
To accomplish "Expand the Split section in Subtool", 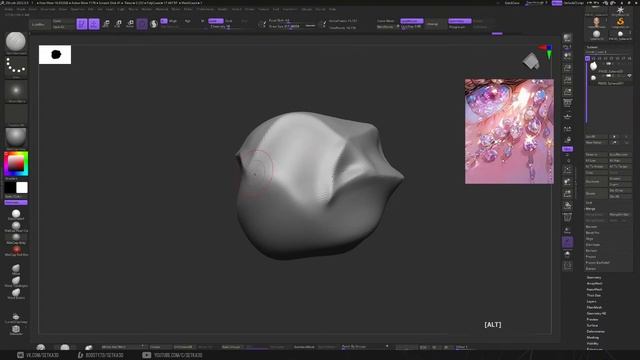I will coord(589,202).
